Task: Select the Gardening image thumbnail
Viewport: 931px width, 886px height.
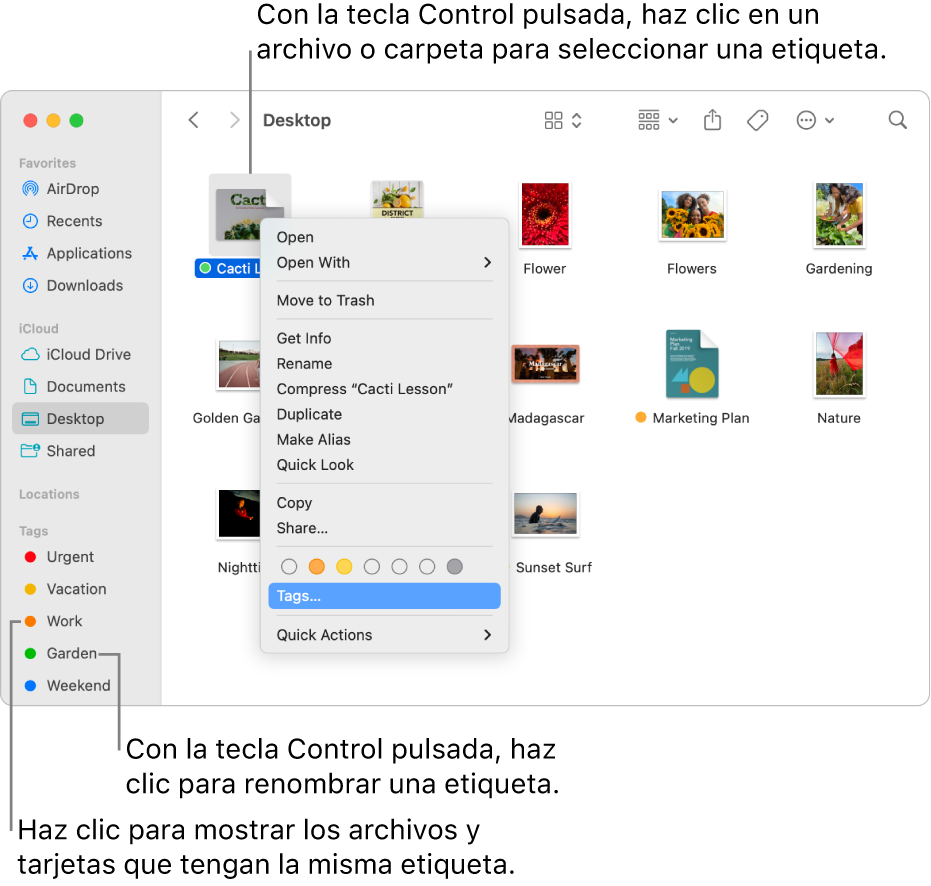Action: coord(839,214)
